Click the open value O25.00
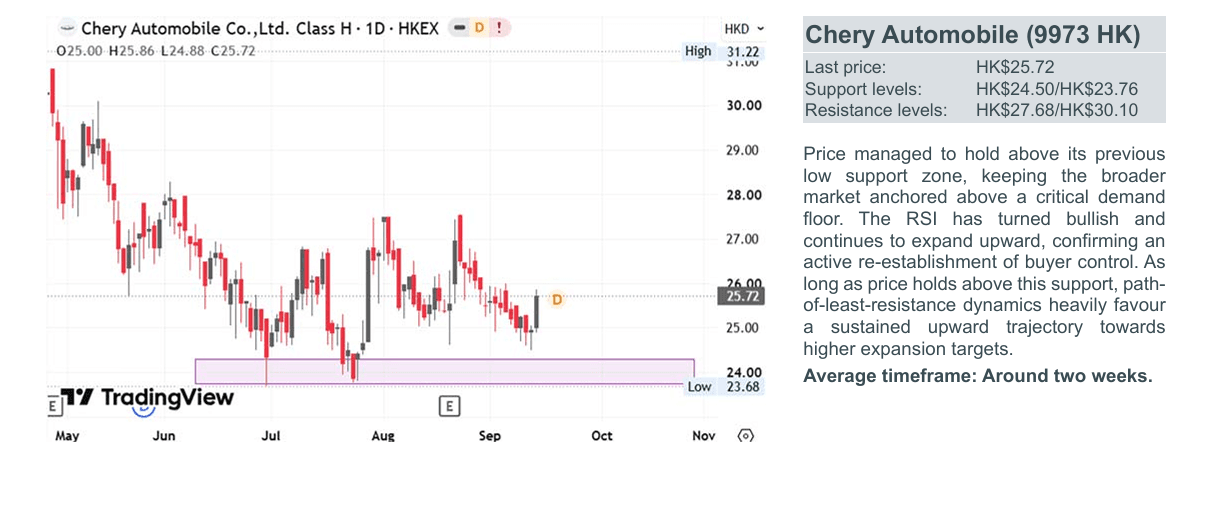 coord(80,50)
